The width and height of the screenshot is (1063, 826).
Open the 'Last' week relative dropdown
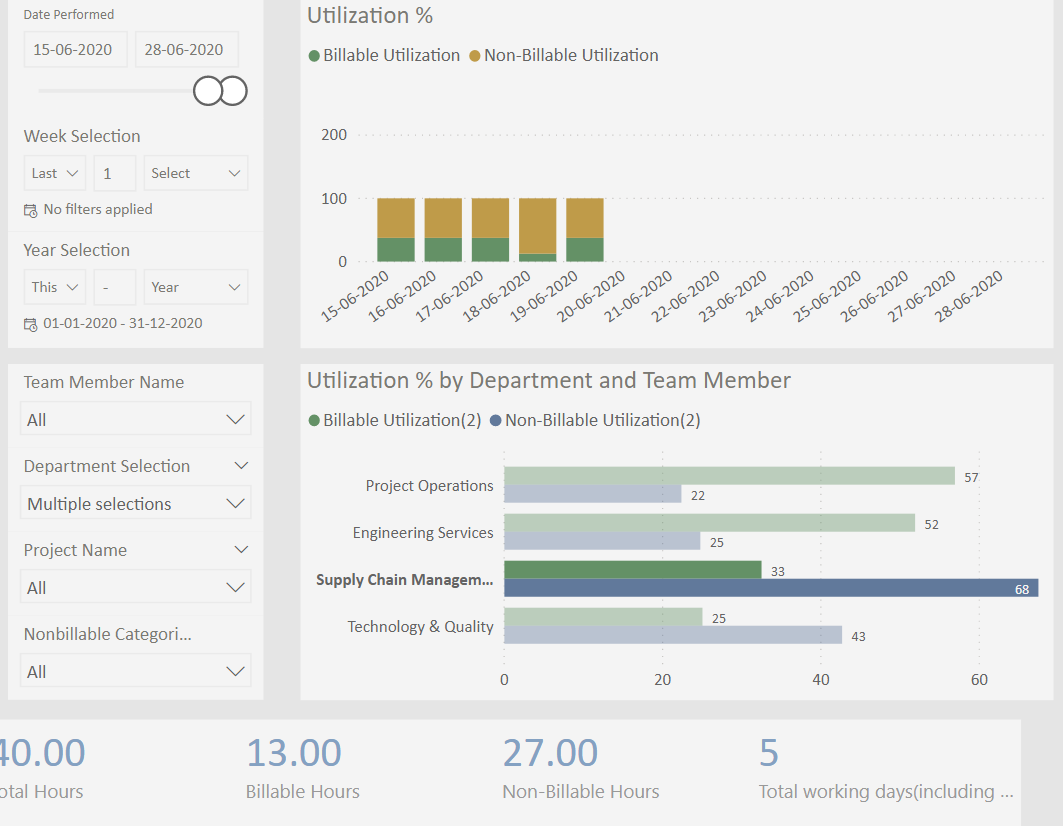[x=55, y=173]
